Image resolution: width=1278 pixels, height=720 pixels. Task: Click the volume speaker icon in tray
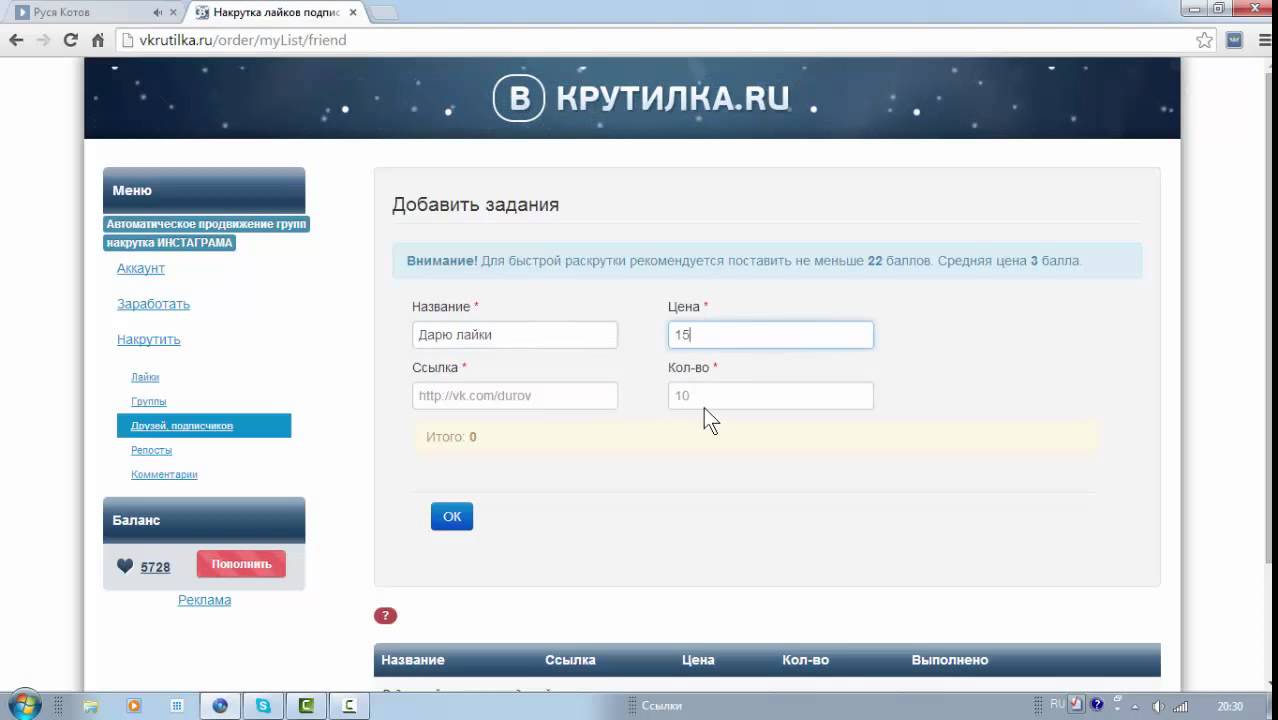[1159, 706]
